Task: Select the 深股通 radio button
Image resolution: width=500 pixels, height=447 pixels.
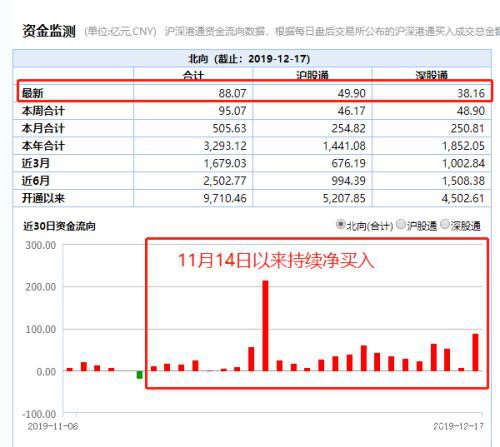Action: pyautogui.click(x=445, y=224)
